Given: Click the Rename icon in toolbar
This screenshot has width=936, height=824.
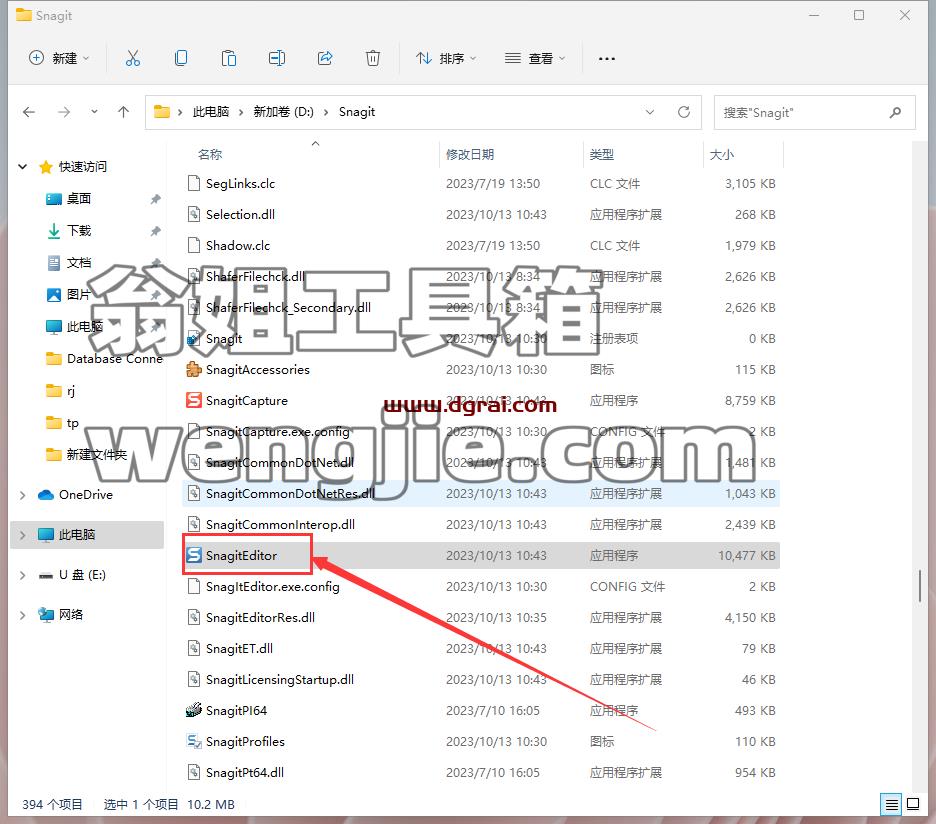Looking at the screenshot, I should (x=276, y=58).
